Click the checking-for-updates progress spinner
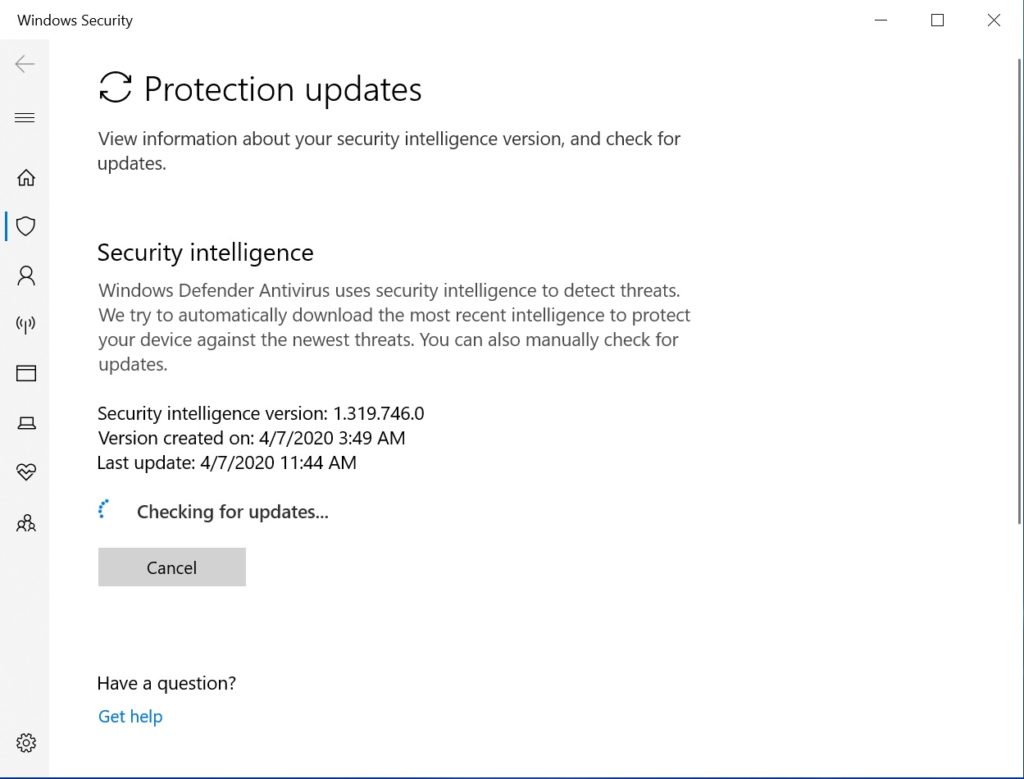The height and width of the screenshot is (779, 1024). pyautogui.click(x=104, y=508)
